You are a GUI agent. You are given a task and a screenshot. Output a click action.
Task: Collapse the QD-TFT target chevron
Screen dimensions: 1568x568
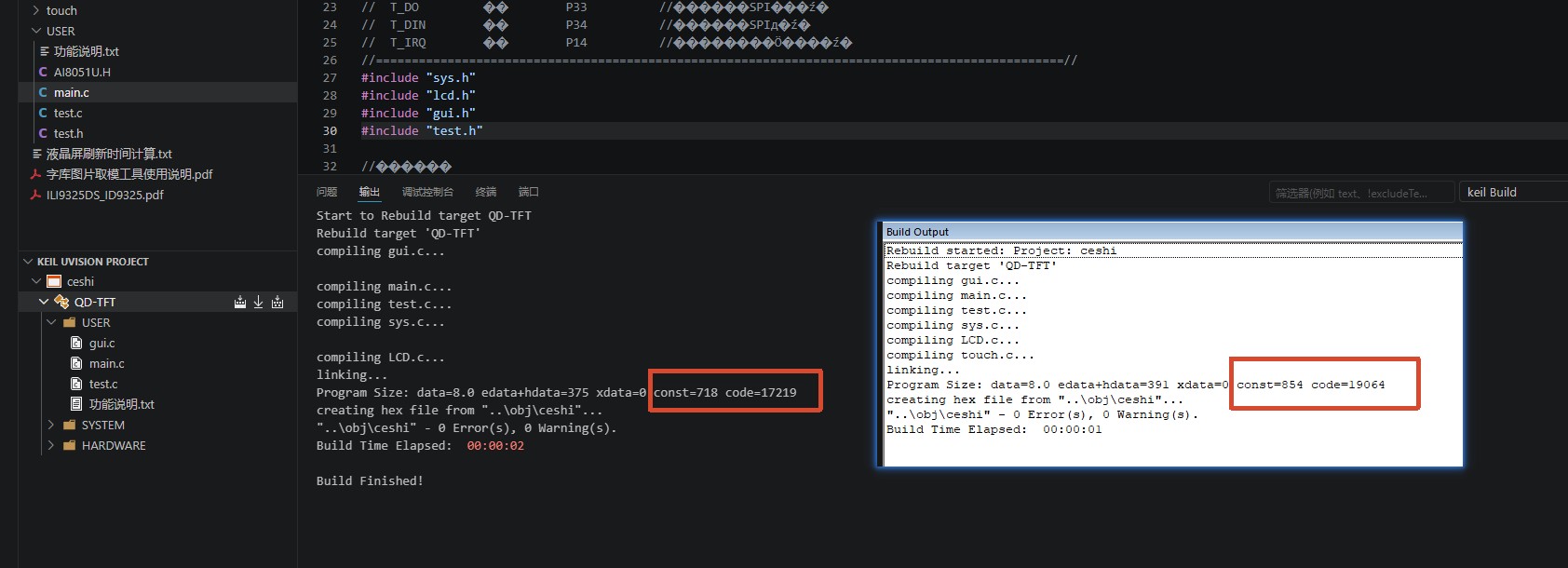click(x=44, y=302)
